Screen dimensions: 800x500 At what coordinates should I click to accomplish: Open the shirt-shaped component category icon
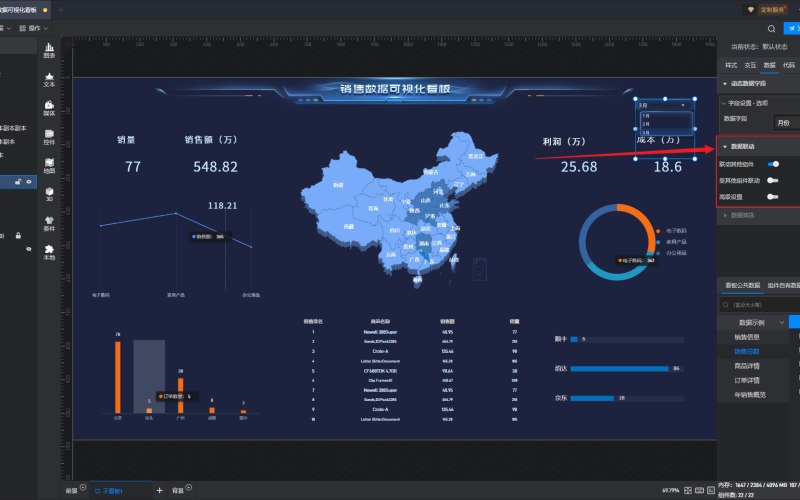[x=49, y=223]
